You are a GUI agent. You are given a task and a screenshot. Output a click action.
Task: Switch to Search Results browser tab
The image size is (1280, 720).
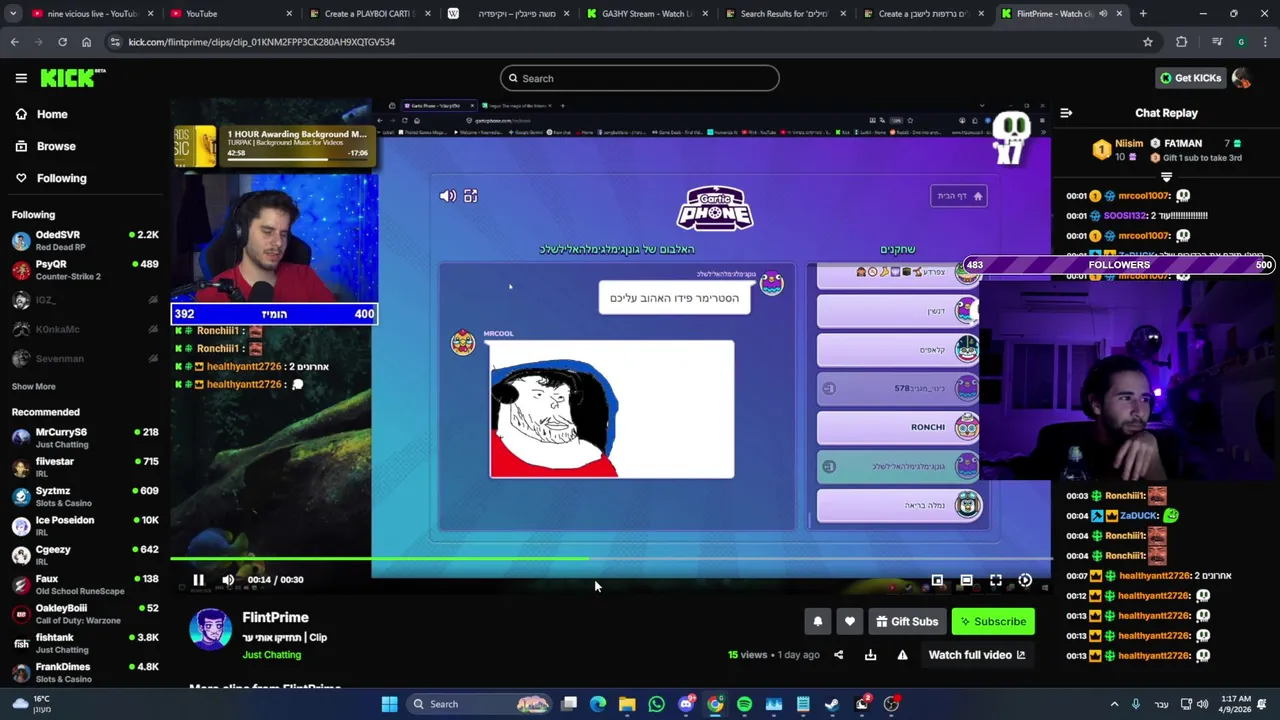coord(784,14)
